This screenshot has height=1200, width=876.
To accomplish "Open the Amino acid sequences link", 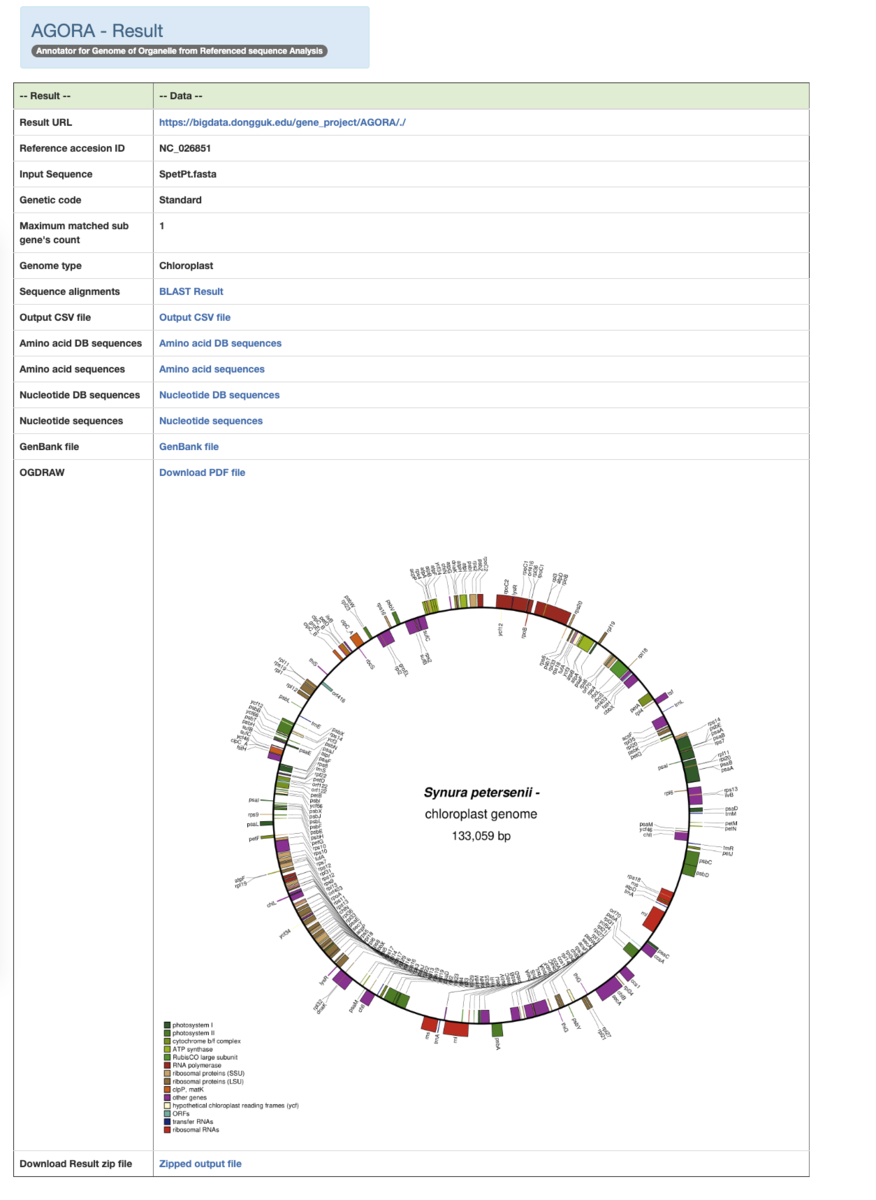I will [x=212, y=370].
